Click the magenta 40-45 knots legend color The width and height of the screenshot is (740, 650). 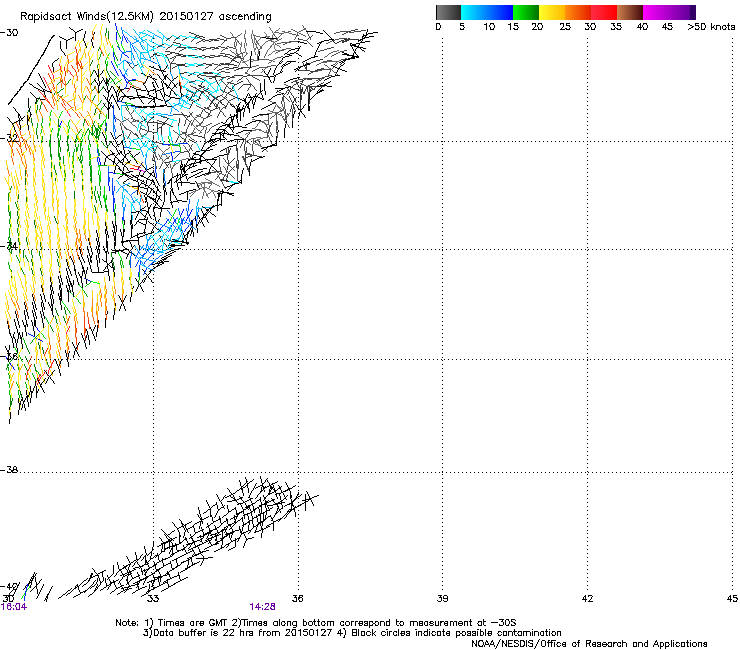[x=656, y=12]
